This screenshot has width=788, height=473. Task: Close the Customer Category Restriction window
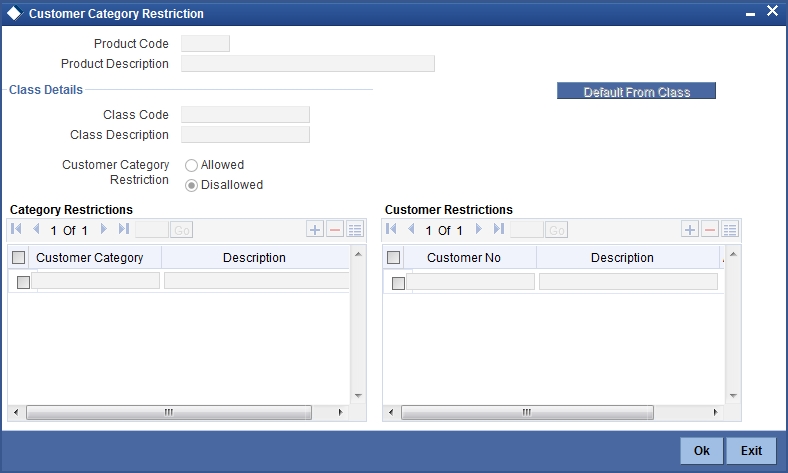click(x=772, y=11)
